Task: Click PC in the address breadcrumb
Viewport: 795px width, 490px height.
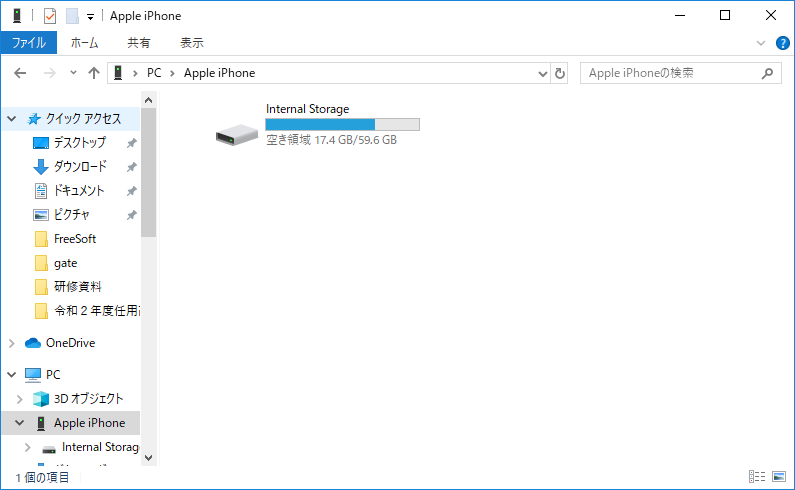Action: coord(154,73)
